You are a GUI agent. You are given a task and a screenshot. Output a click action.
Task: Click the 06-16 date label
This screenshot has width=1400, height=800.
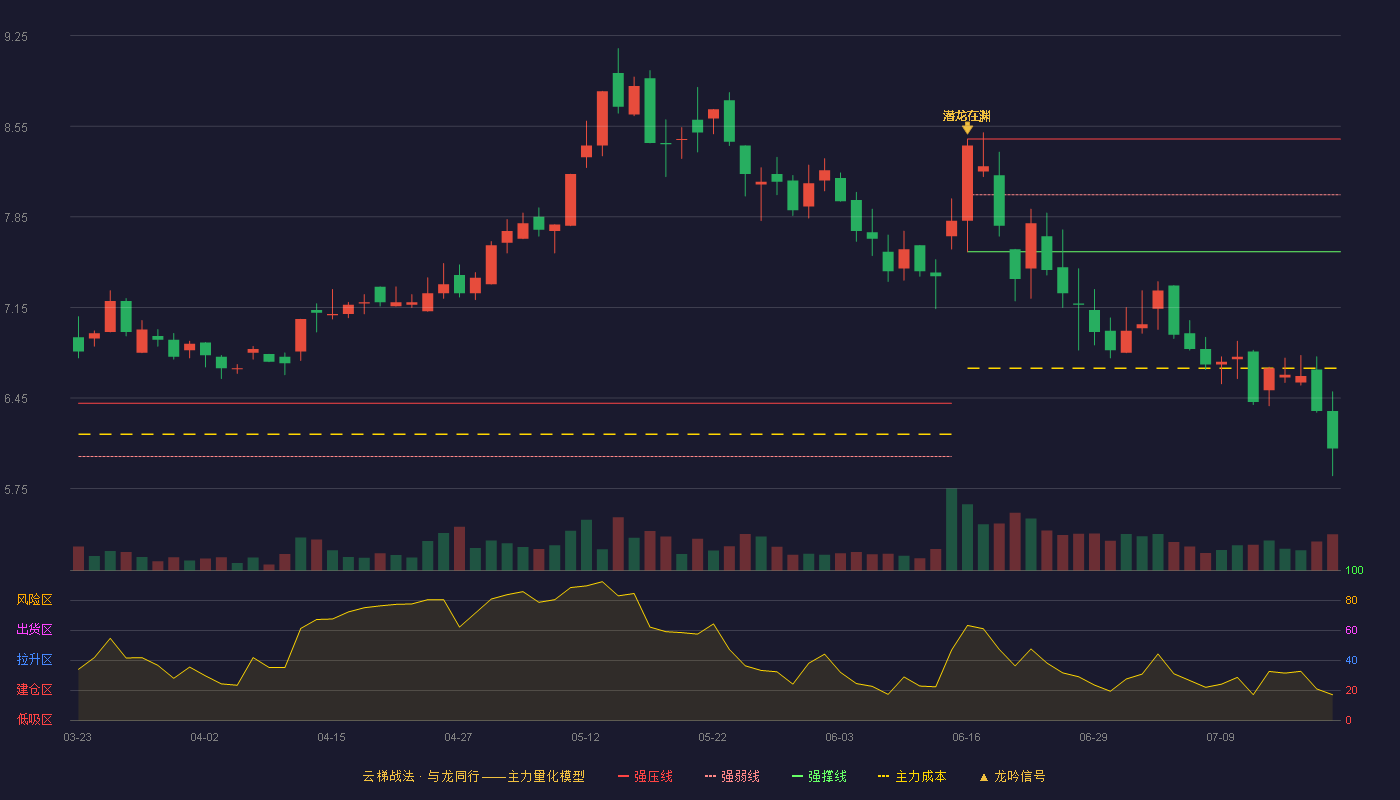point(967,737)
